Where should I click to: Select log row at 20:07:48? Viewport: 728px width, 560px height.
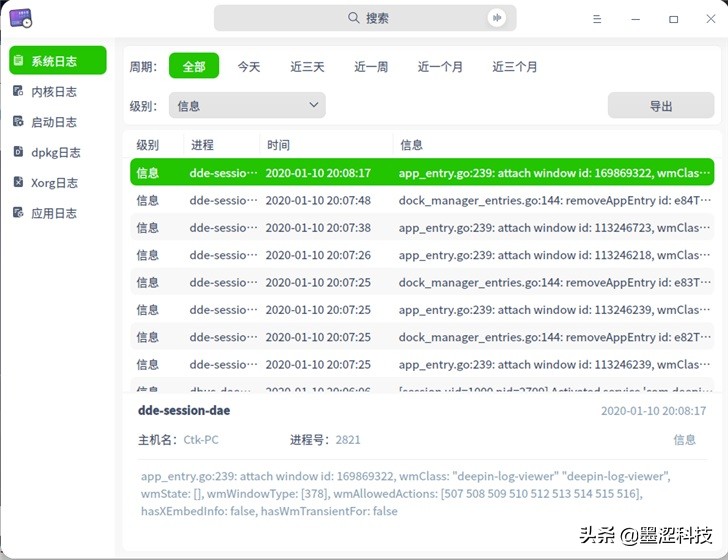[422, 200]
